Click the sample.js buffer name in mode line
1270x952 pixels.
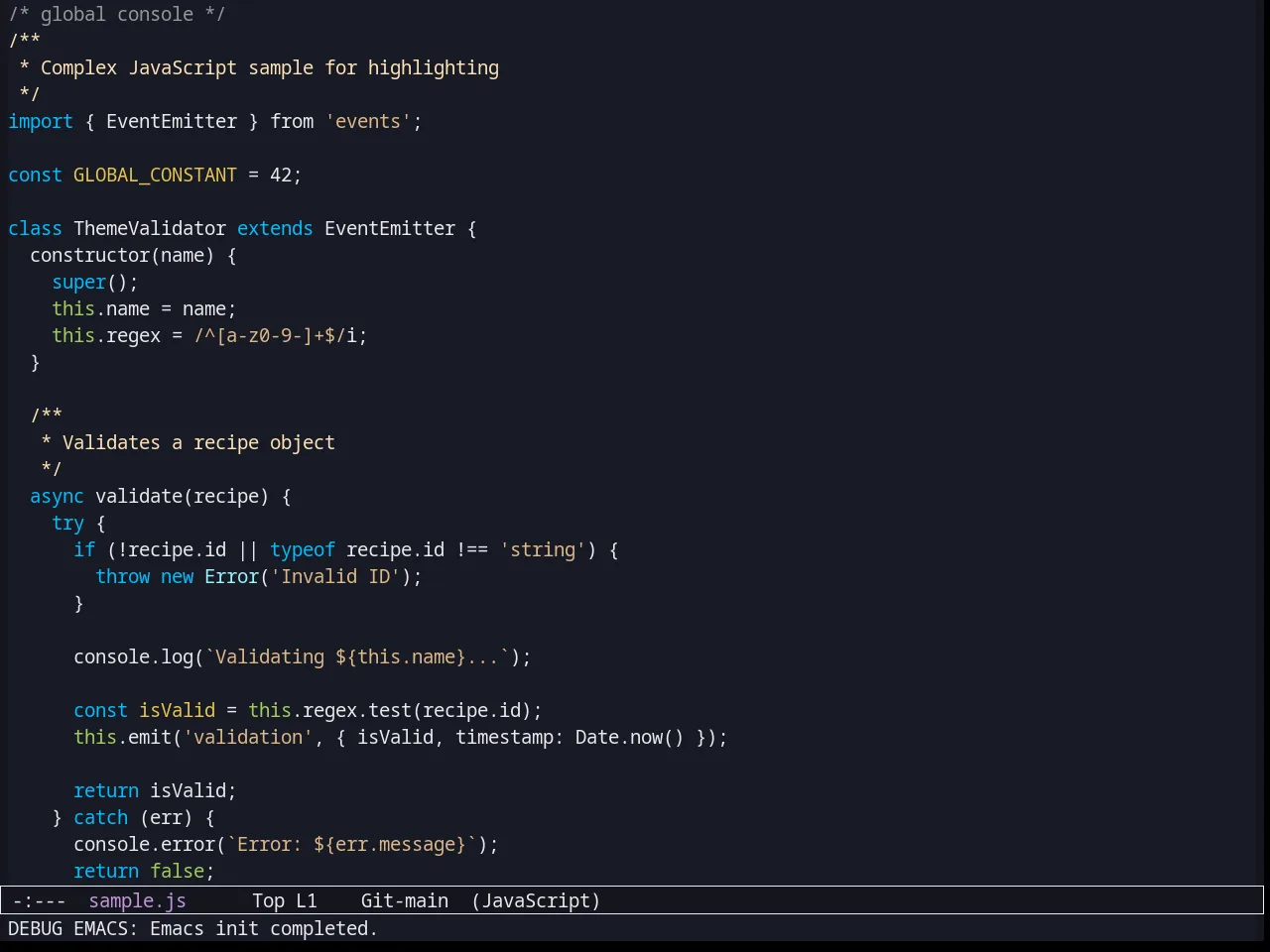[x=137, y=900]
